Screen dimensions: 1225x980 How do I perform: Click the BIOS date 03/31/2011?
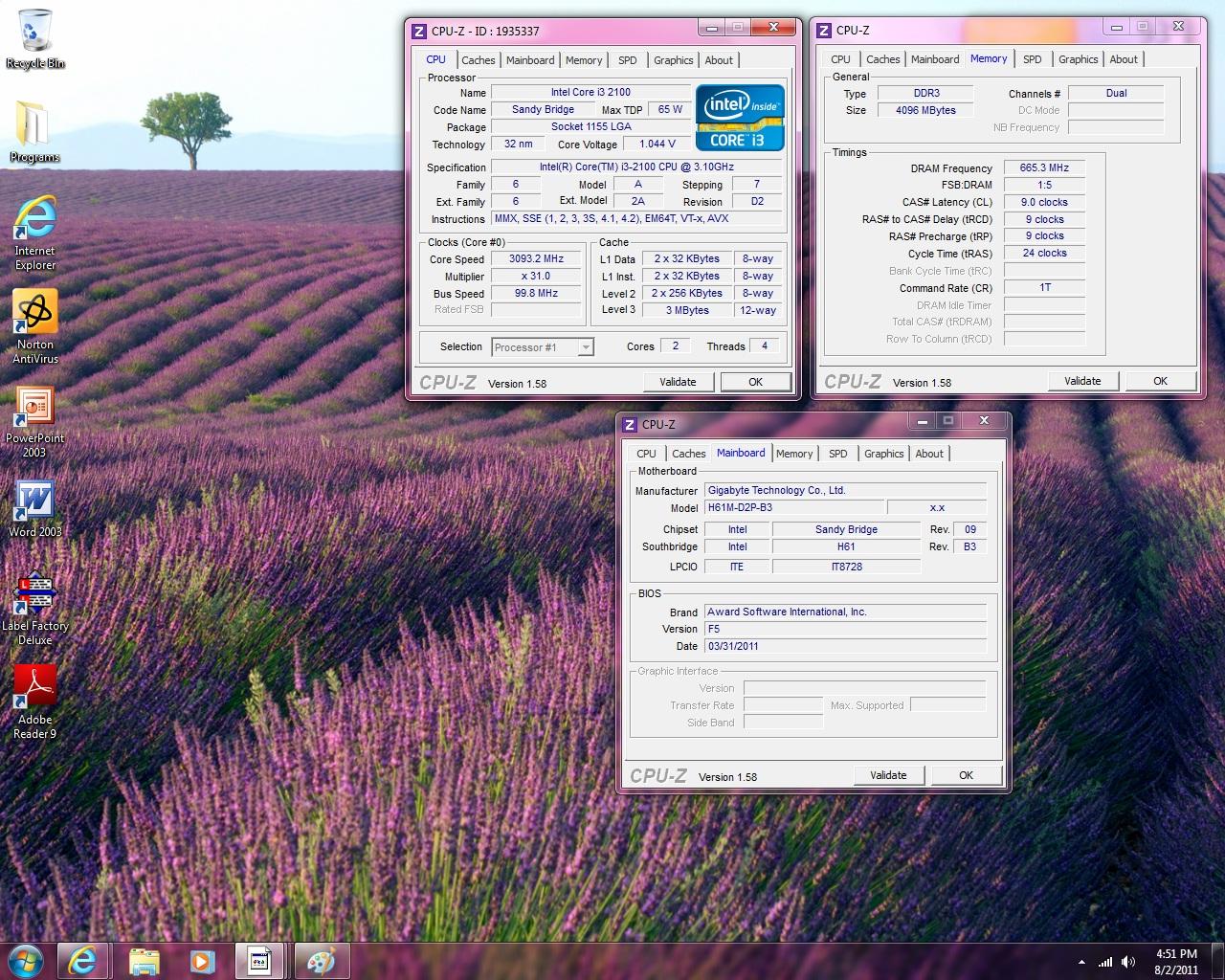click(845, 646)
